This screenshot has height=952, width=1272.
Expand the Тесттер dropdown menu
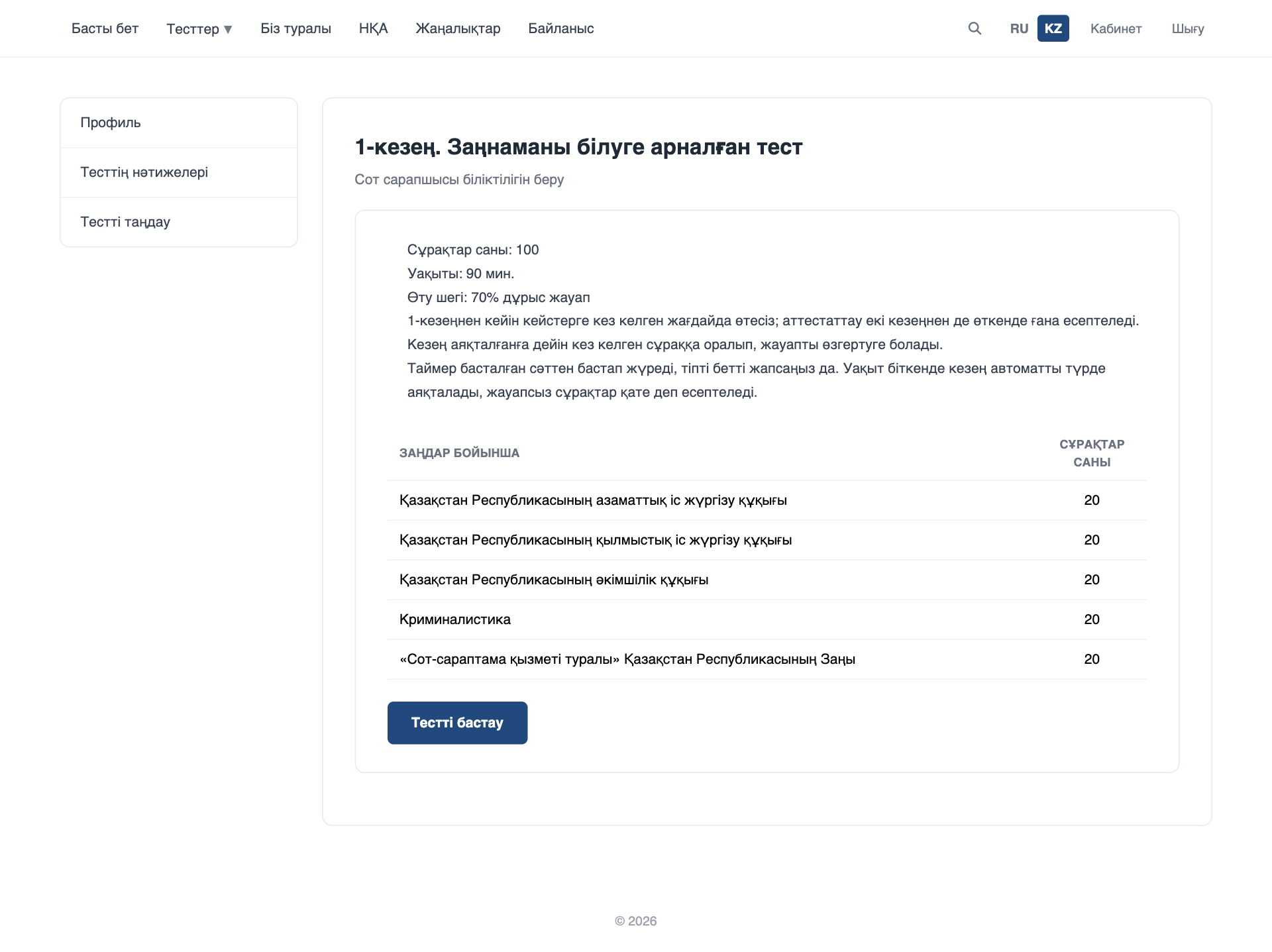point(199,28)
